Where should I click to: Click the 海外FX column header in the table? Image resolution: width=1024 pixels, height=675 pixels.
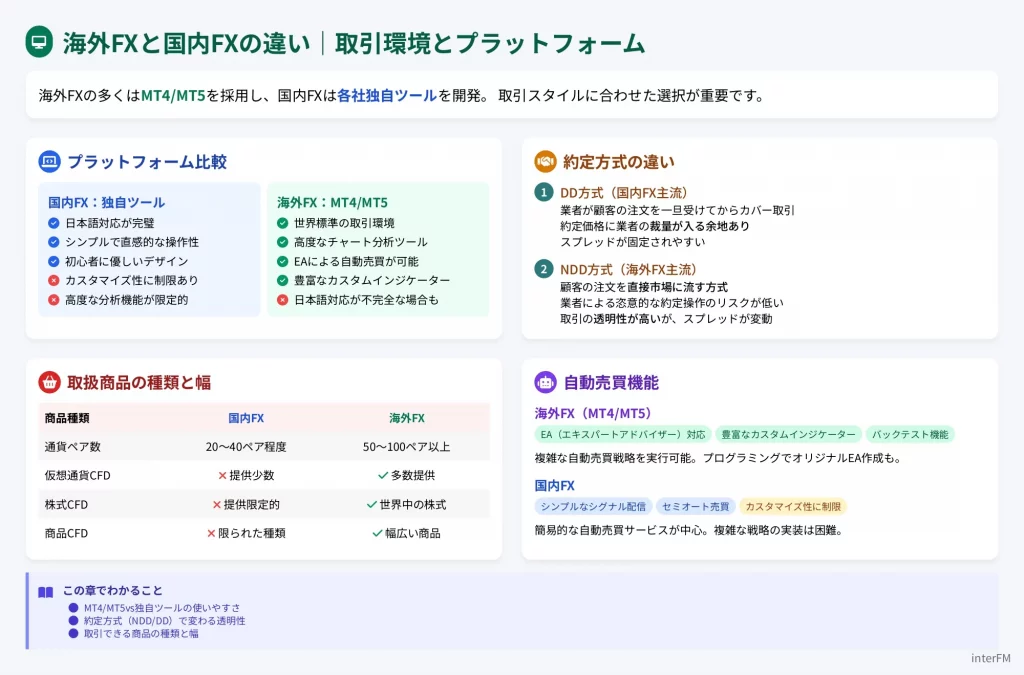[x=406, y=418]
